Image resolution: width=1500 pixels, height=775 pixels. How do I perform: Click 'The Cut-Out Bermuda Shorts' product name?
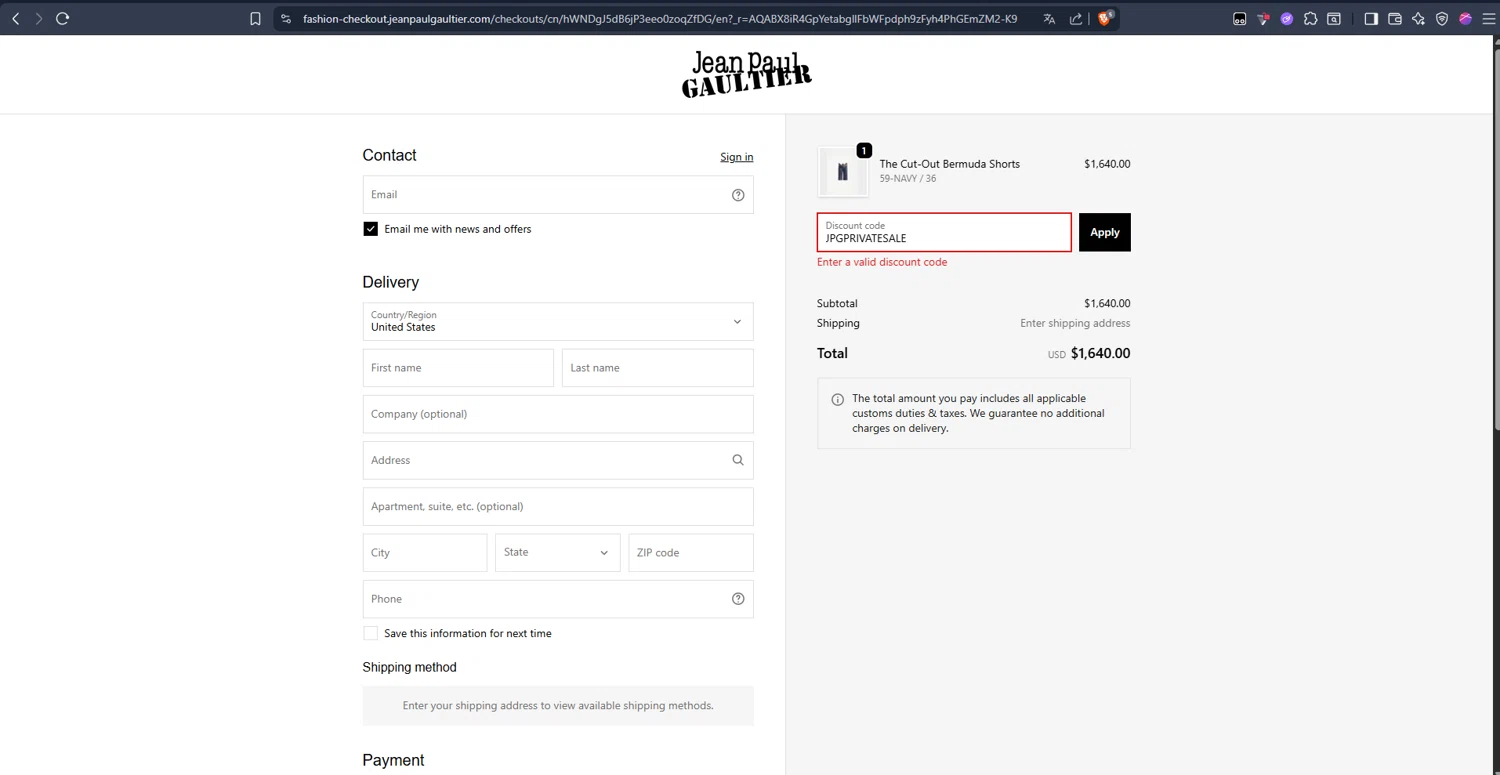pyautogui.click(x=950, y=164)
